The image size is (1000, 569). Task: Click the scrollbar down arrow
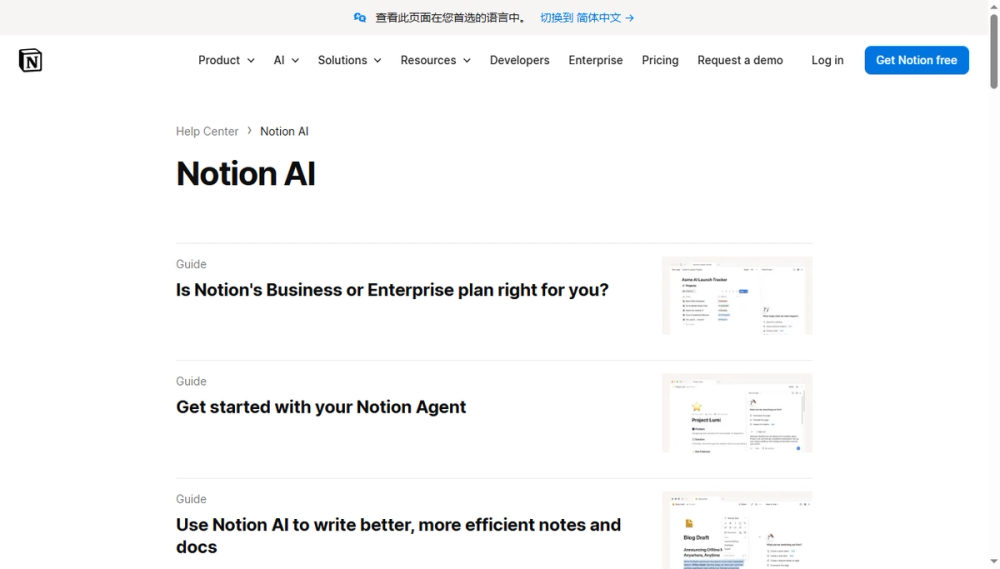pos(994,561)
